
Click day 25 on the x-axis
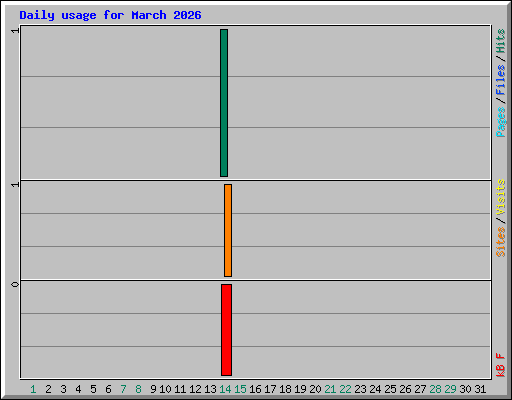point(390,389)
